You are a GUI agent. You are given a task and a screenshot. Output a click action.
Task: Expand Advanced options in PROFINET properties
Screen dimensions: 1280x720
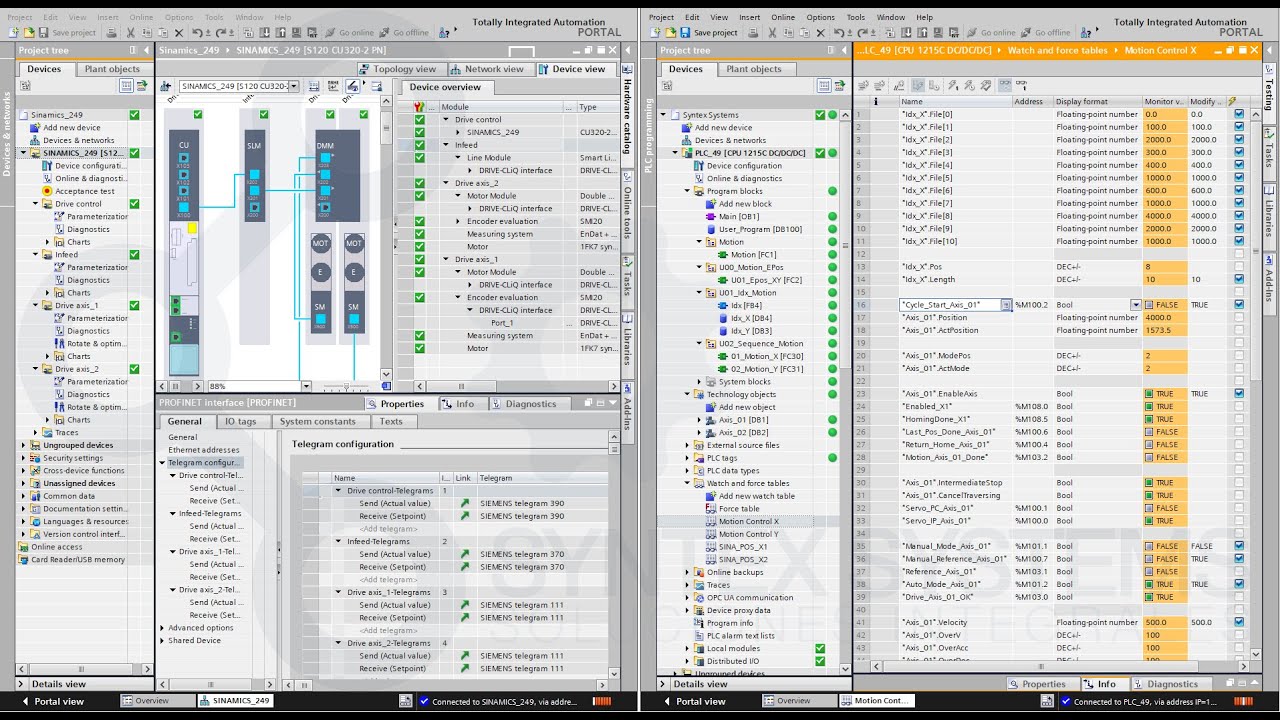163,628
